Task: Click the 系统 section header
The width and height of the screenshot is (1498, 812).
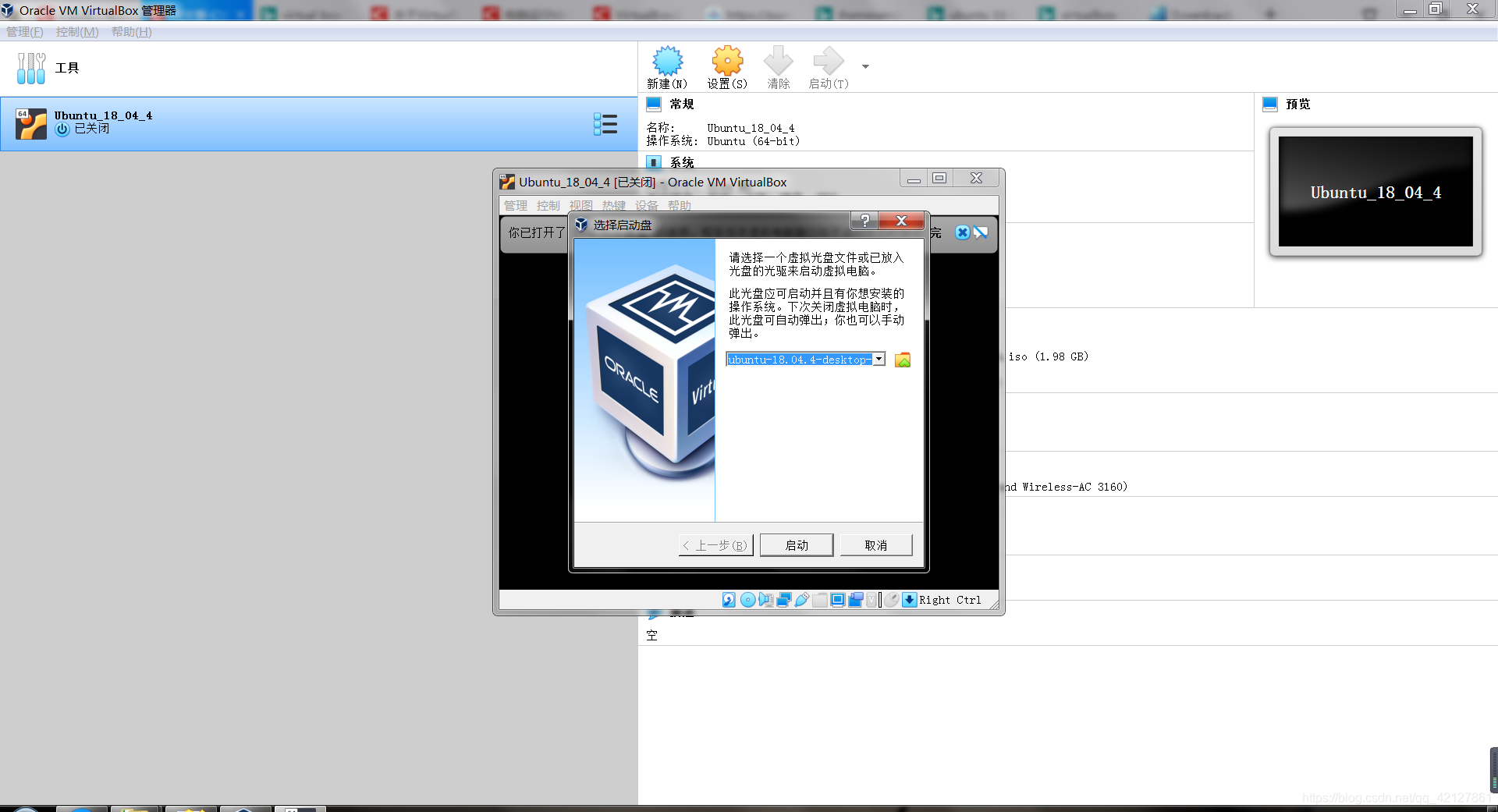Action: (x=681, y=162)
